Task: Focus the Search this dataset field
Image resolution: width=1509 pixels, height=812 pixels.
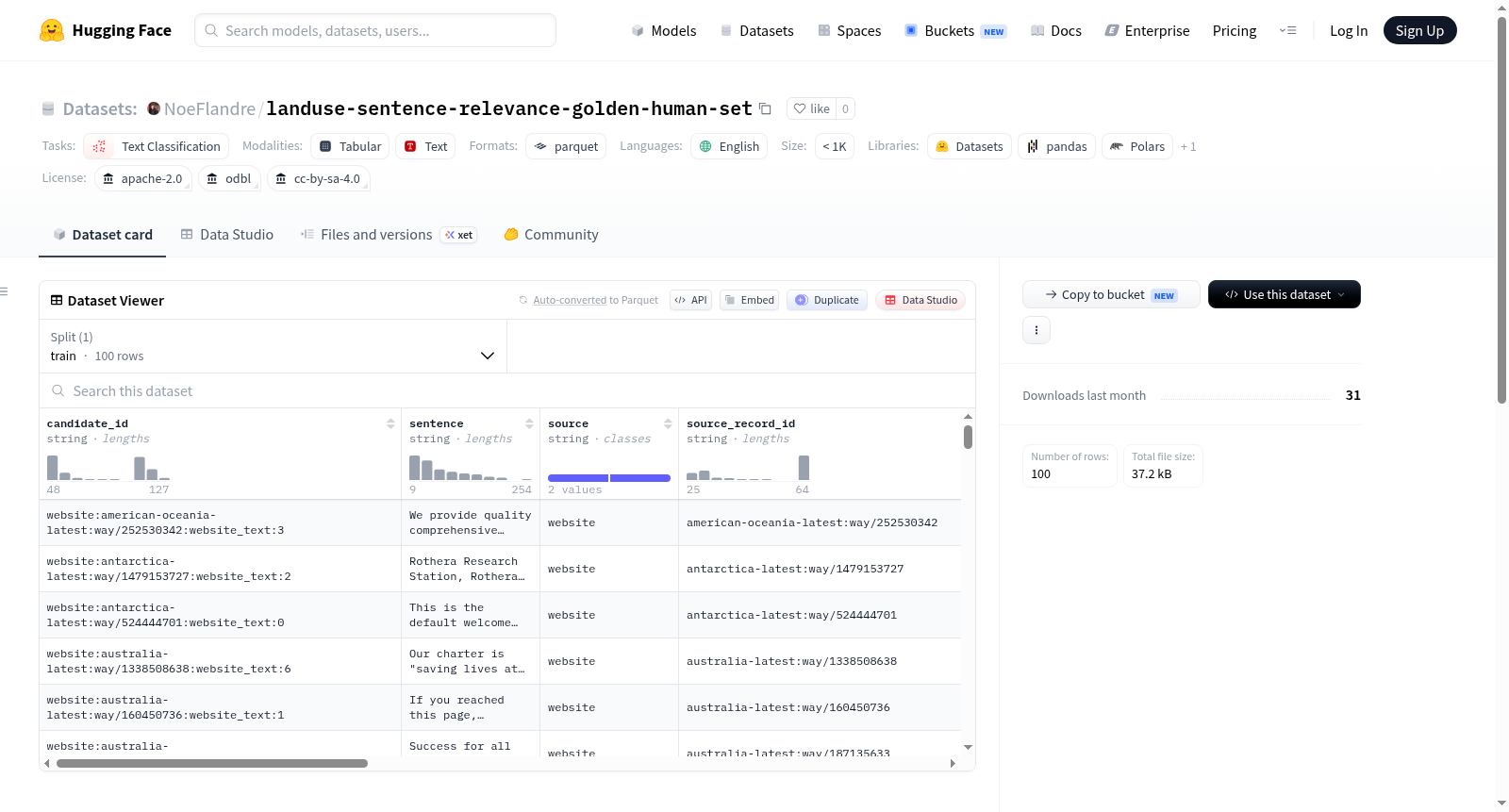Action: (x=507, y=390)
